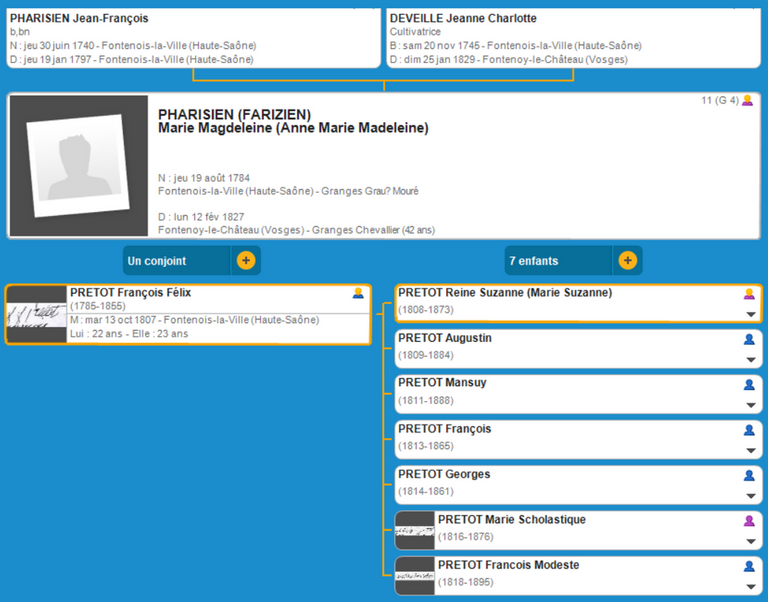Click the male icon for PRETOT Mansuy
Viewport: 768px width, 602px height.
749,385
